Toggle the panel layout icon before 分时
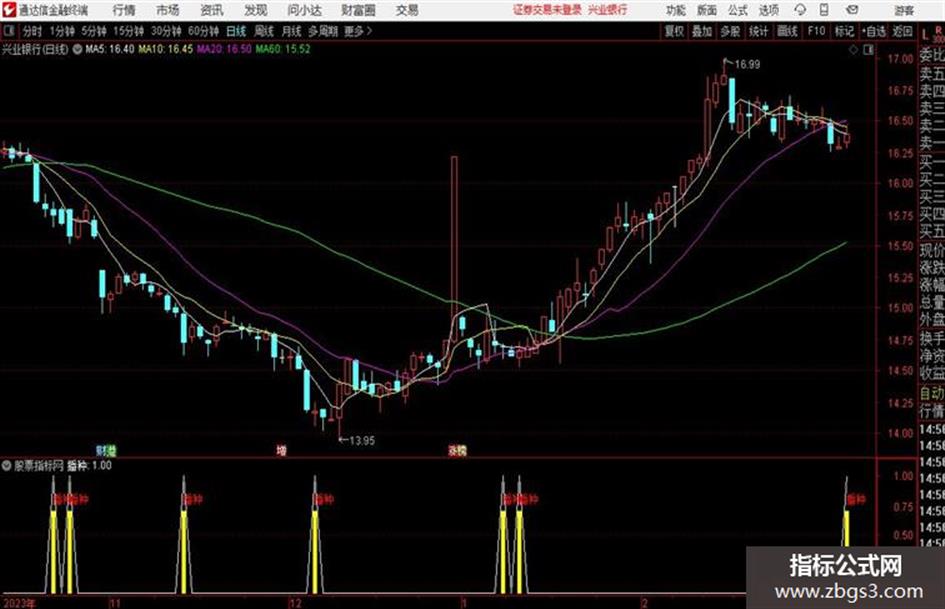The image size is (945, 609). point(8,31)
